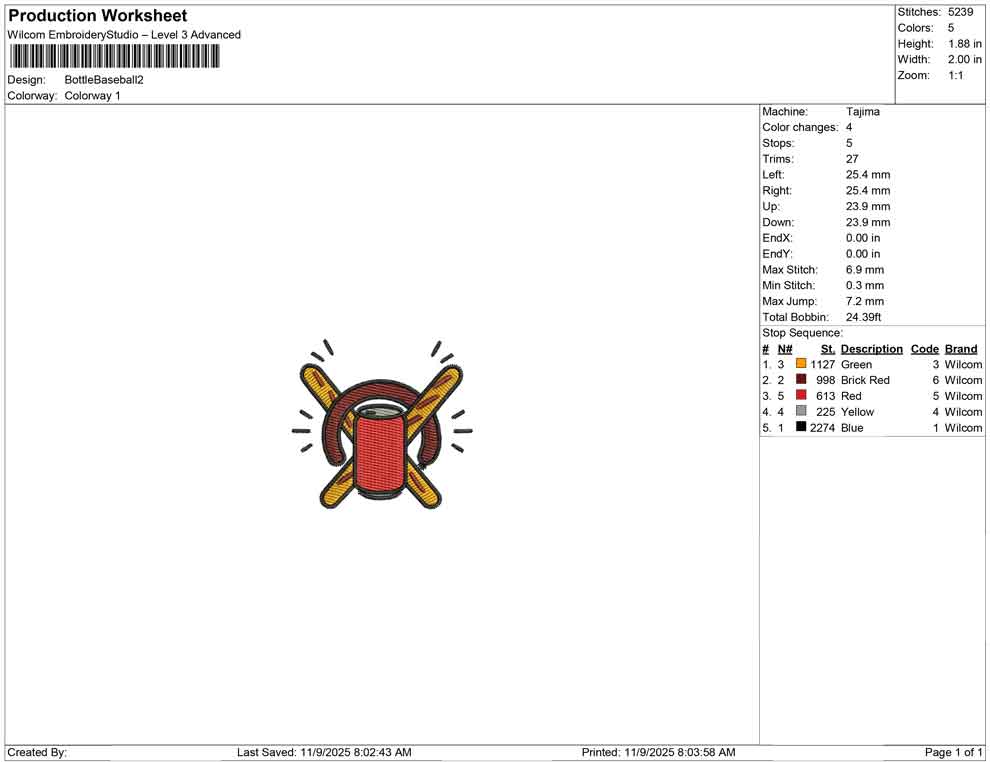Click the Stitches count 5239
Viewport: 990px width, 762px height.
click(960, 12)
